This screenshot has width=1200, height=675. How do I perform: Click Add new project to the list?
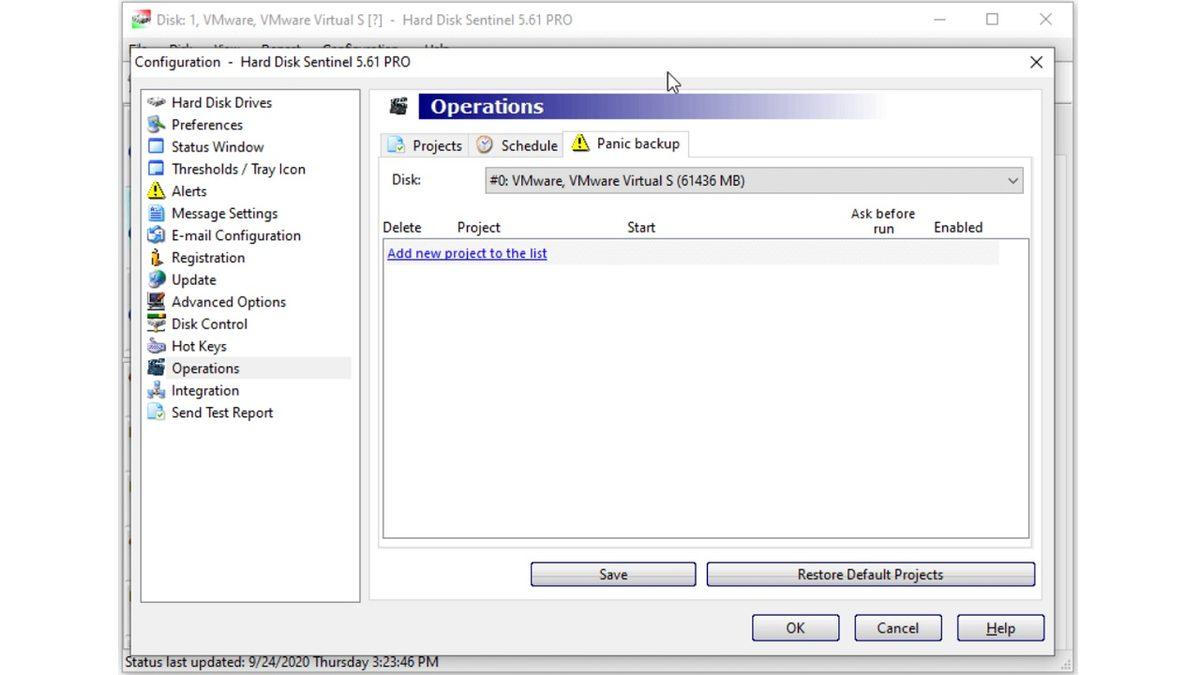[466, 253]
